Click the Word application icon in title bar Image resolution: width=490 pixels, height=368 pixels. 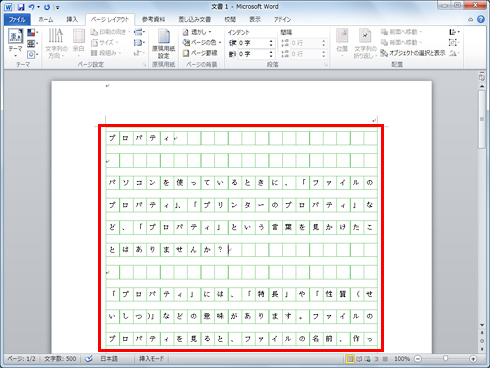[8, 7]
